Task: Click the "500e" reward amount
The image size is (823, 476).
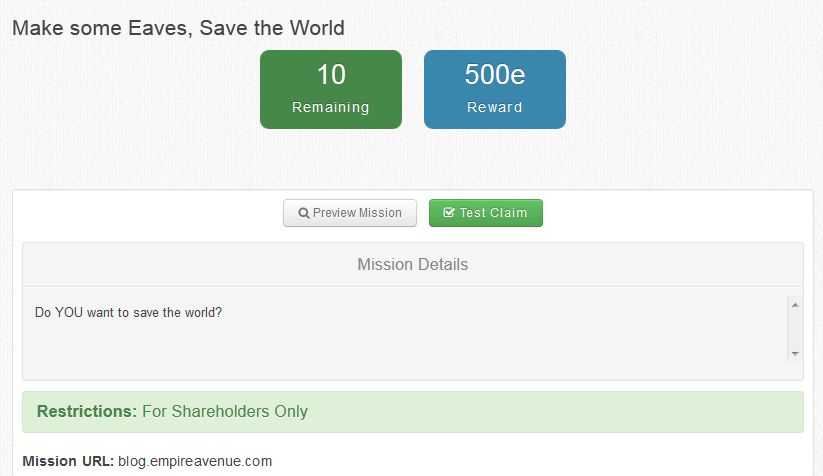Action: [x=495, y=75]
